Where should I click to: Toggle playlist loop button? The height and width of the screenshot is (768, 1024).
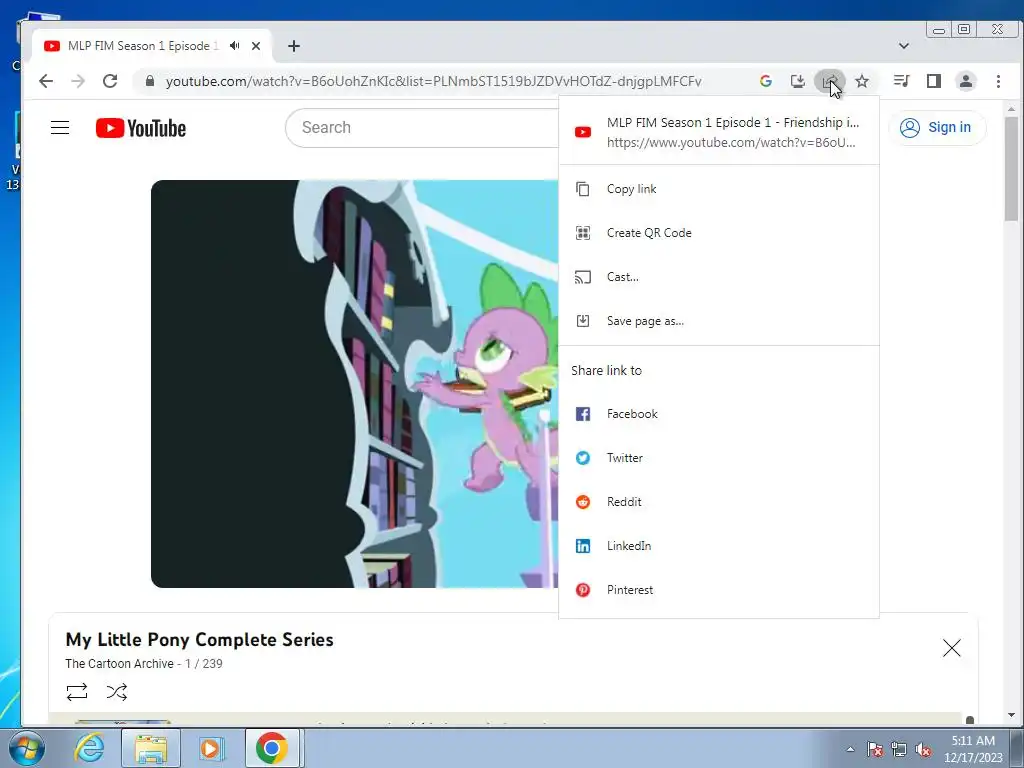point(77,692)
